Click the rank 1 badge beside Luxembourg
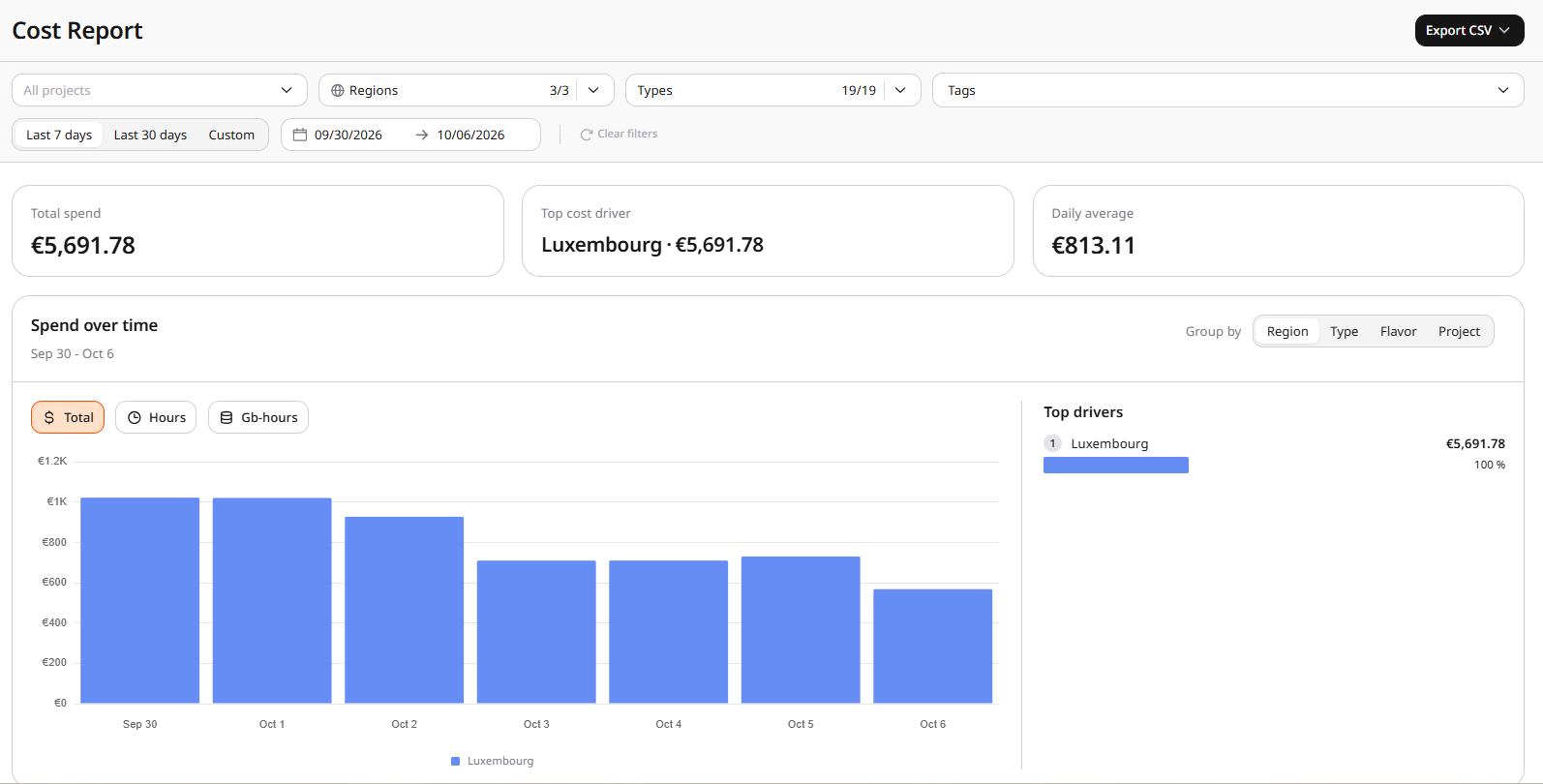Image resolution: width=1543 pixels, height=784 pixels. coord(1053,443)
